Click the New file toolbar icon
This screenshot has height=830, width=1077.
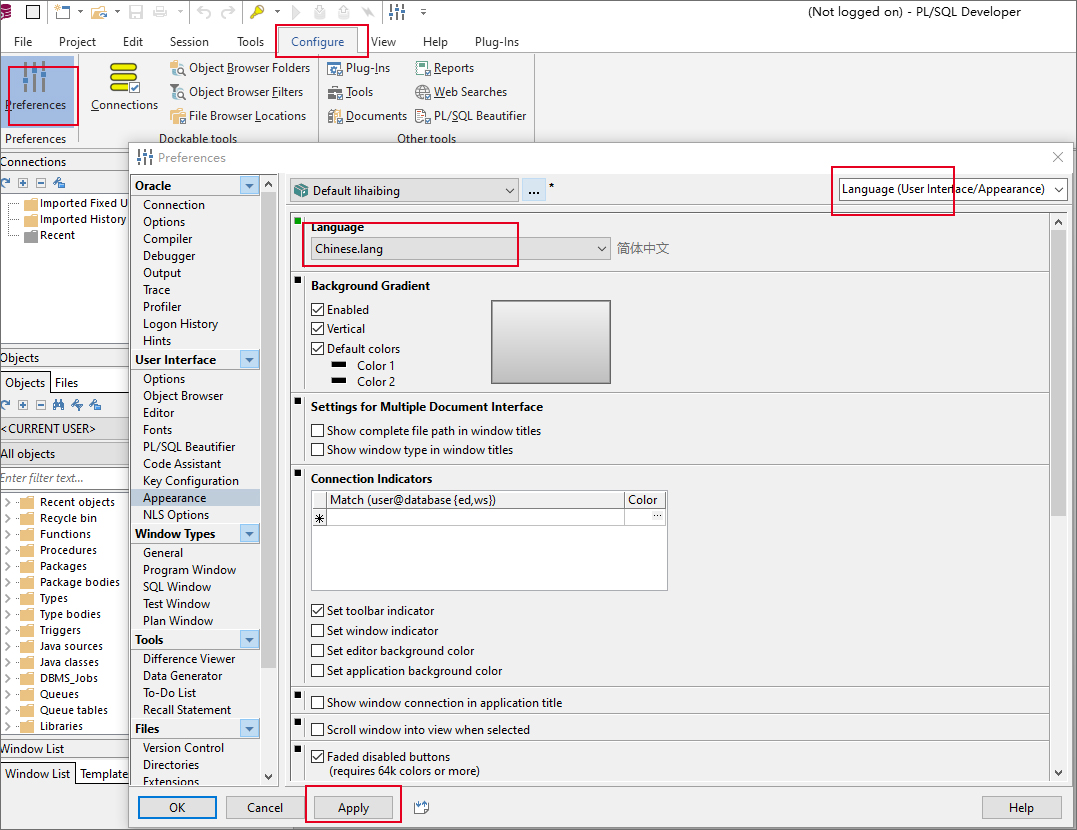pos(63,12)
